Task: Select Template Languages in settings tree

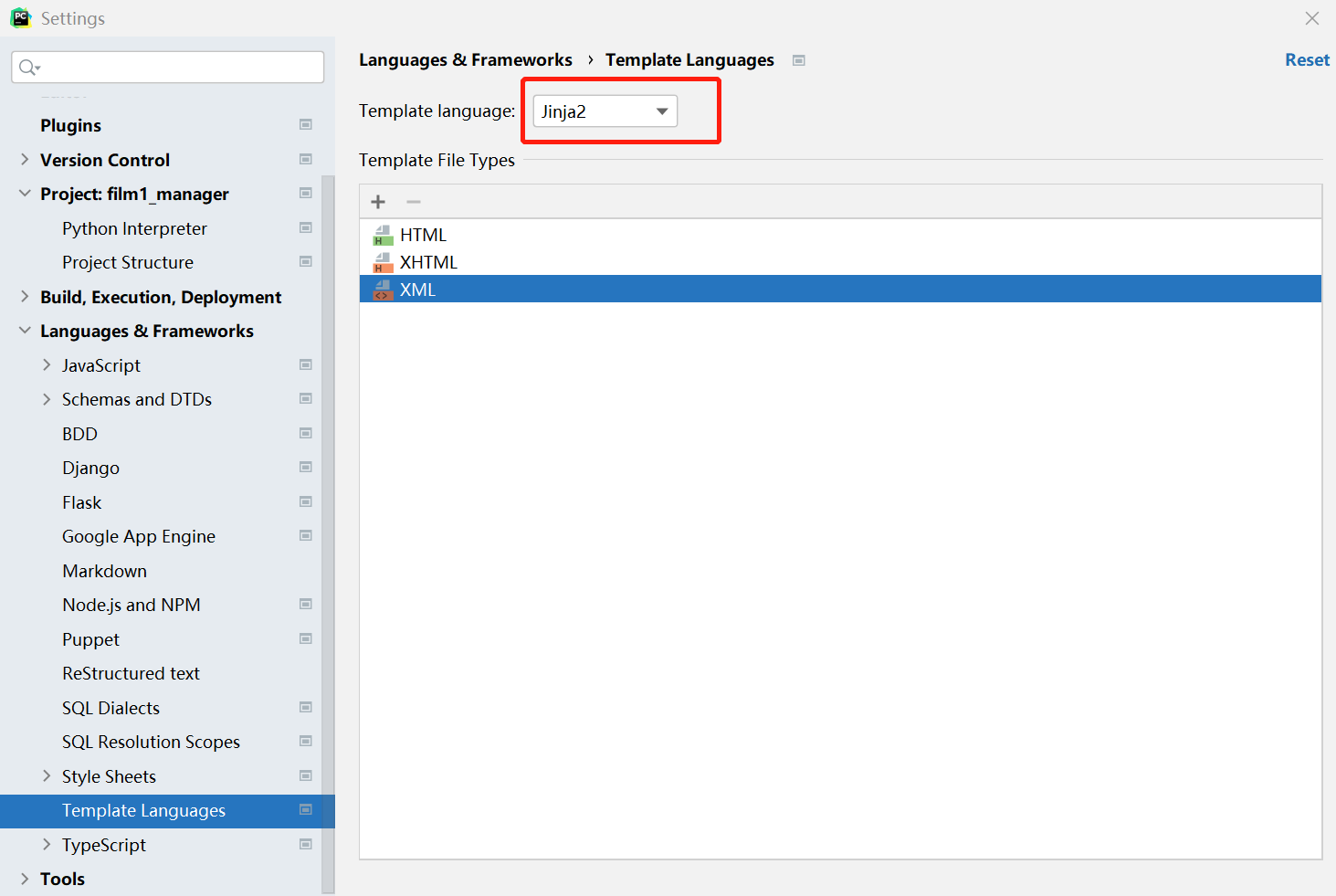Action: click(x=167, y=811)
